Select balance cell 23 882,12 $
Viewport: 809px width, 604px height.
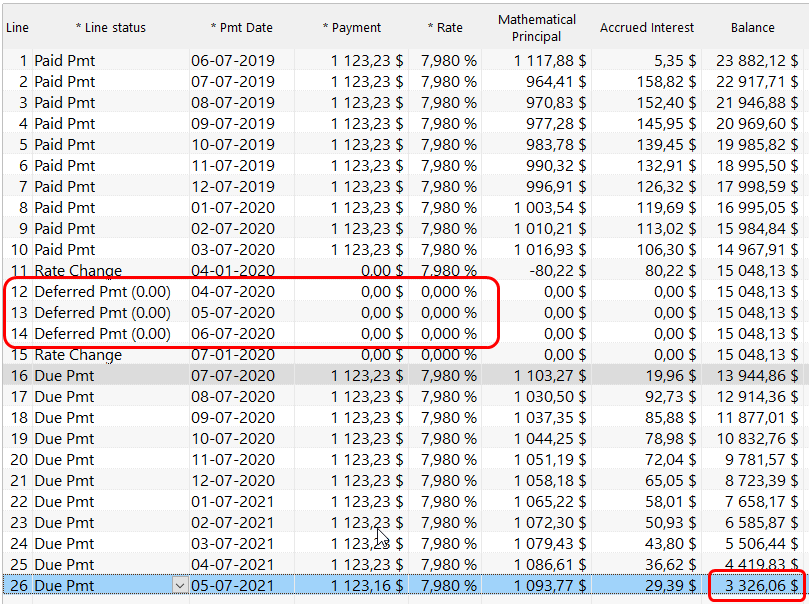[x=757, y=60]
